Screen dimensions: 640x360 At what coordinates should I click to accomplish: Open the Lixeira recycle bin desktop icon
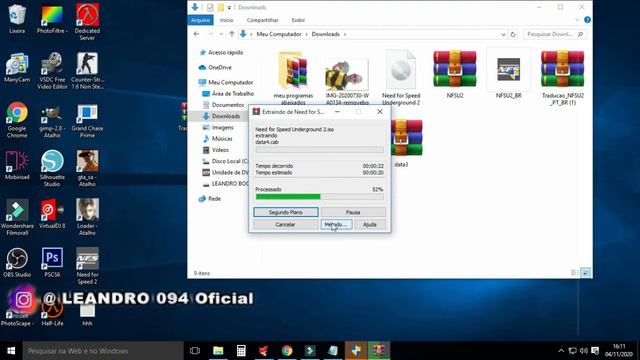pyautogui.click(x=17, y=19)
